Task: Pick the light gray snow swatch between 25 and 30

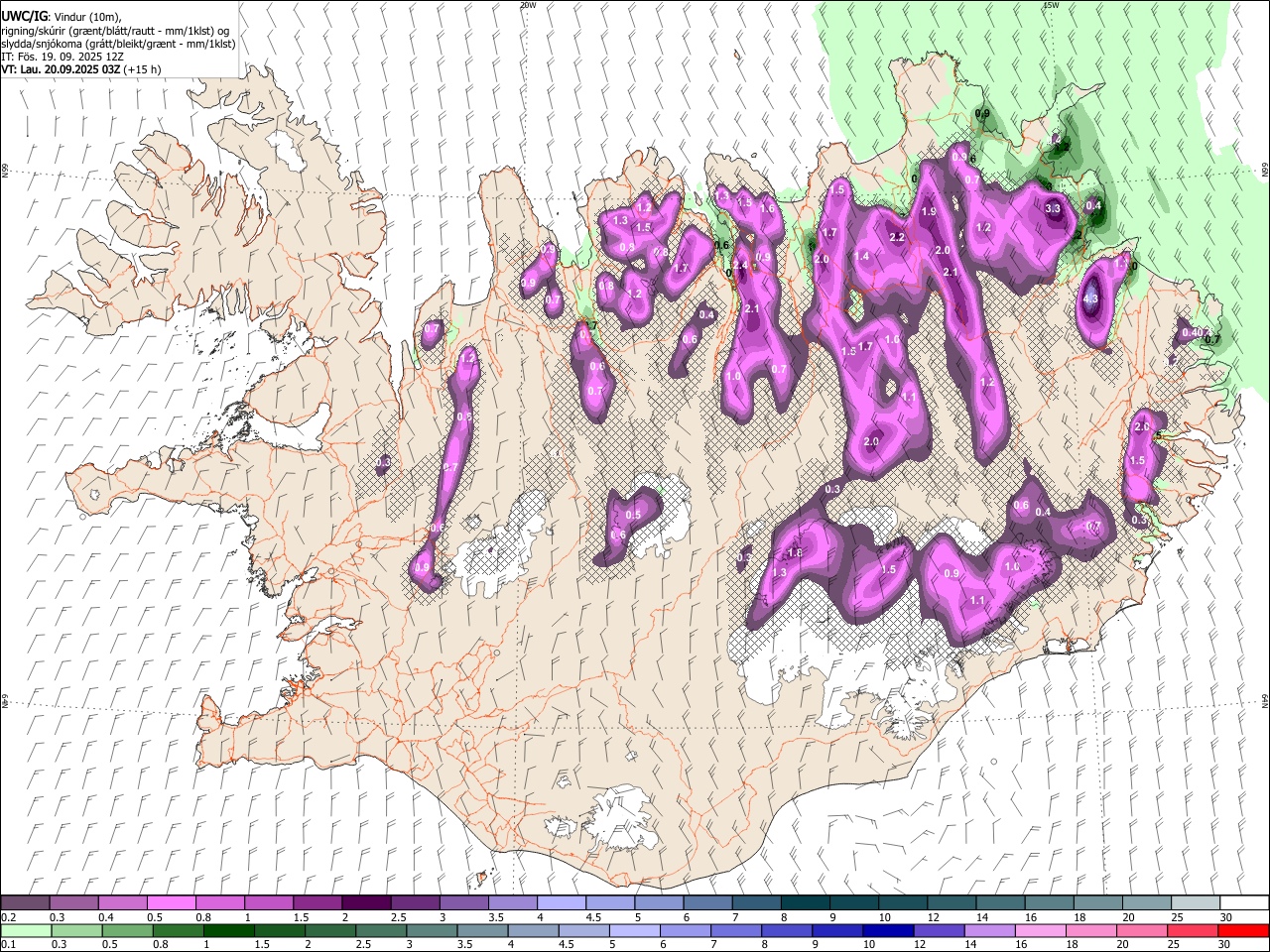Action: 1195,903
